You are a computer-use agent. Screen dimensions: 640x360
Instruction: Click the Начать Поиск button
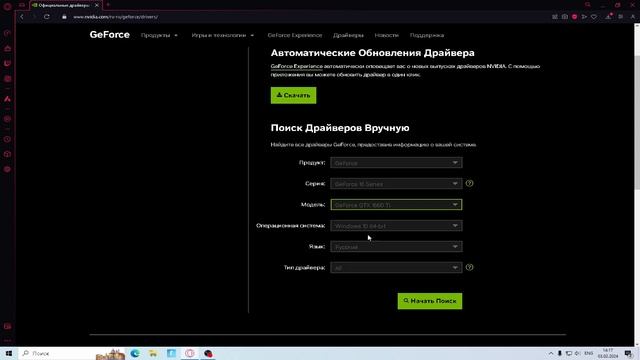coord(430,301)
